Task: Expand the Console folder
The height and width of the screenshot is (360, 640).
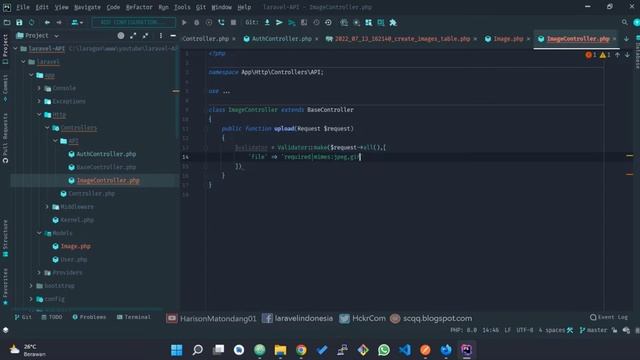Action: pyautogui.click(x=39, y=88)
